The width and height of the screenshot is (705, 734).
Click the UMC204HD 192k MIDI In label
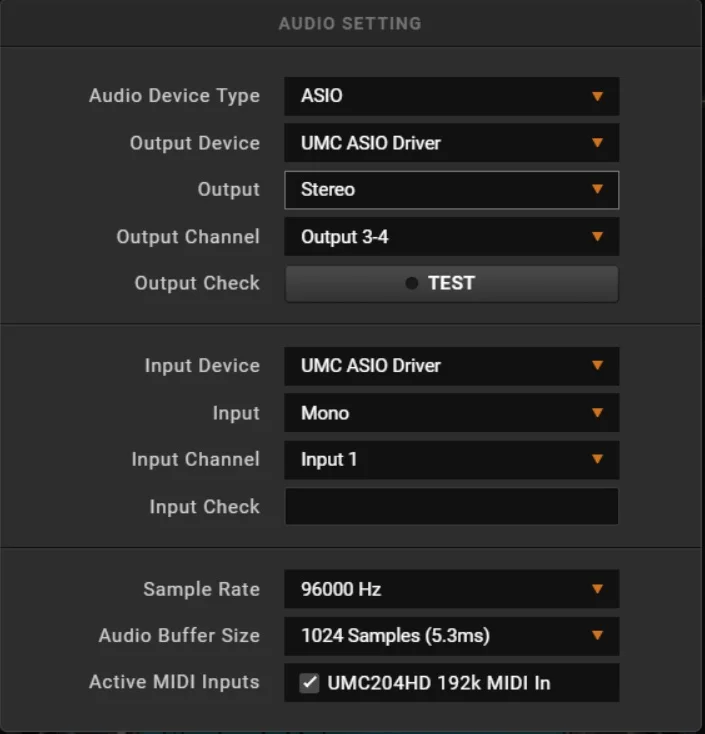[x=439, y=683]
